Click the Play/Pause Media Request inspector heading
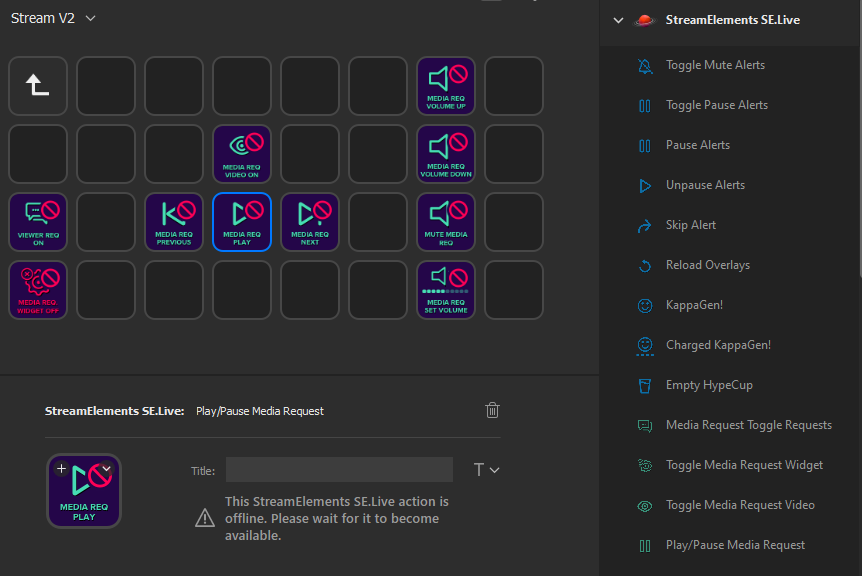Image resolution: width=862 pixels, height=576 pixels. point(259,411)
